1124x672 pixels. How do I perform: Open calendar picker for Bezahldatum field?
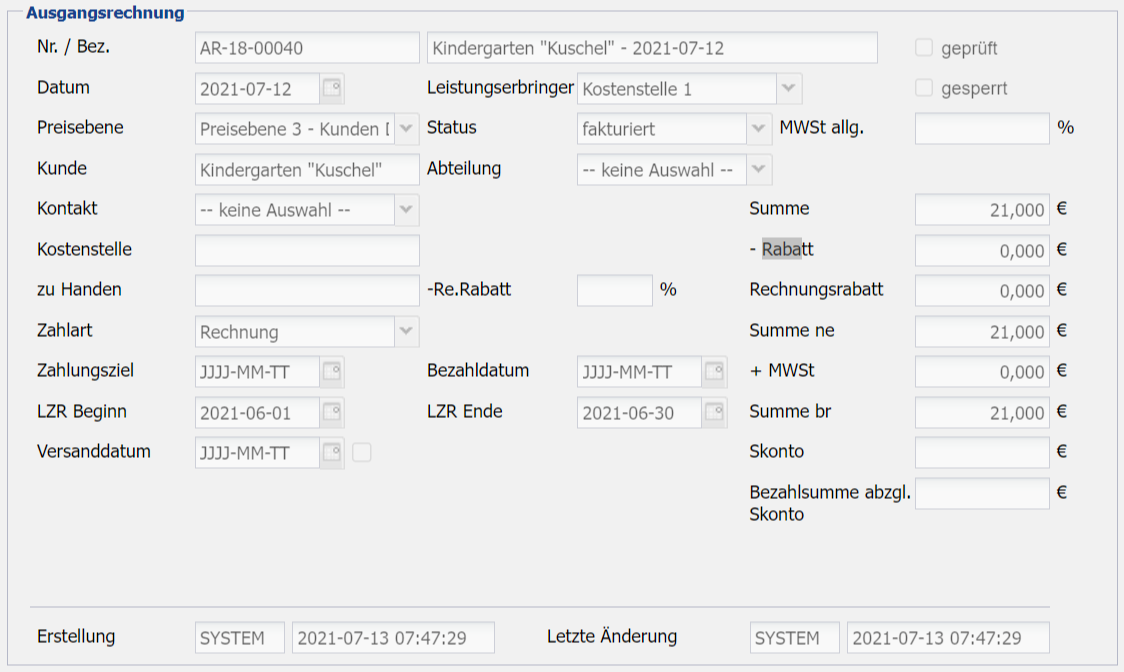[x=714, y=372]
